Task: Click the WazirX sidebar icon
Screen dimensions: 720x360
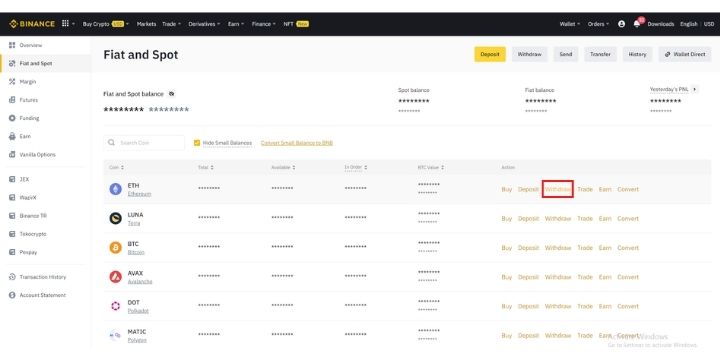Action: (x=12, y=197)
